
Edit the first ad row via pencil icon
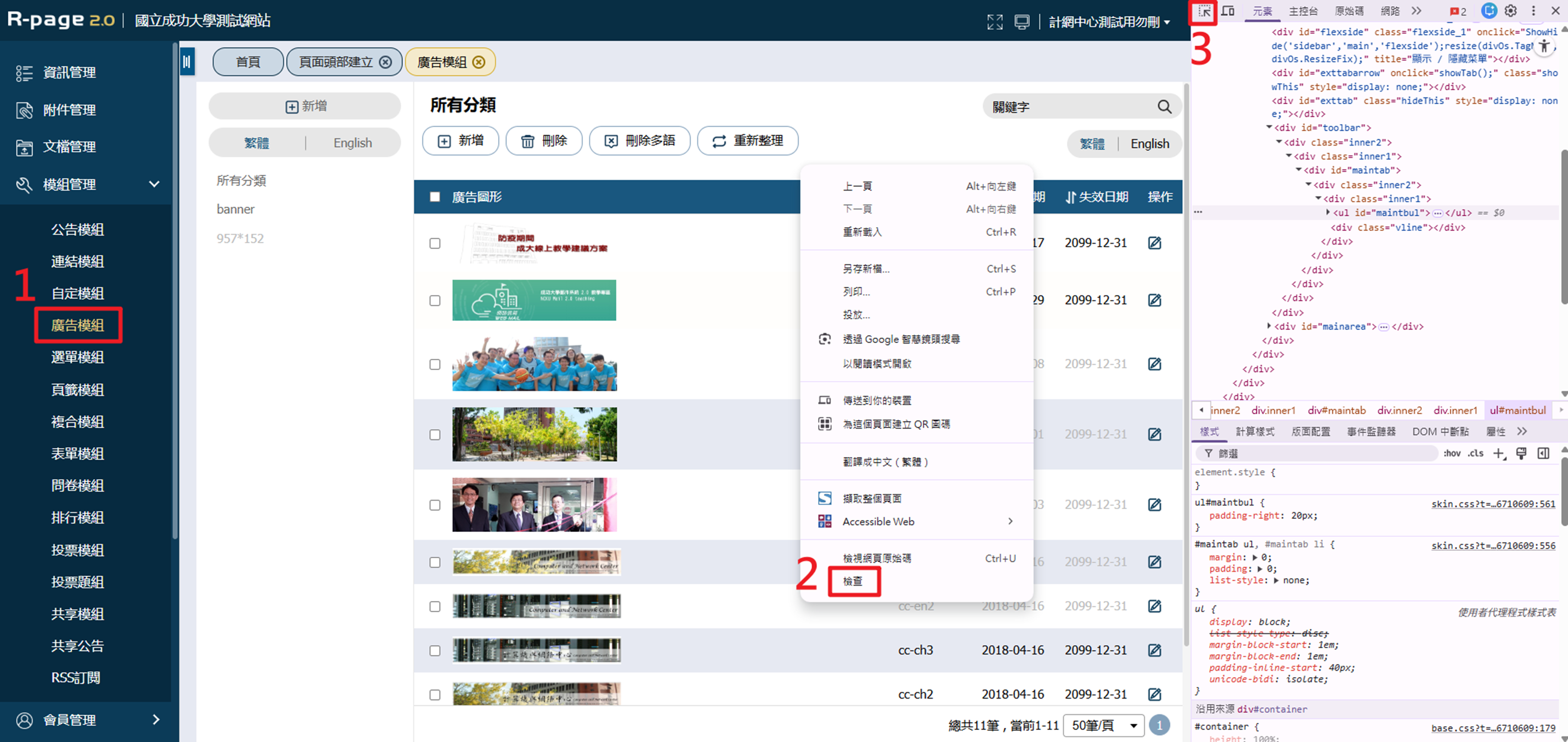point(1154,243)
